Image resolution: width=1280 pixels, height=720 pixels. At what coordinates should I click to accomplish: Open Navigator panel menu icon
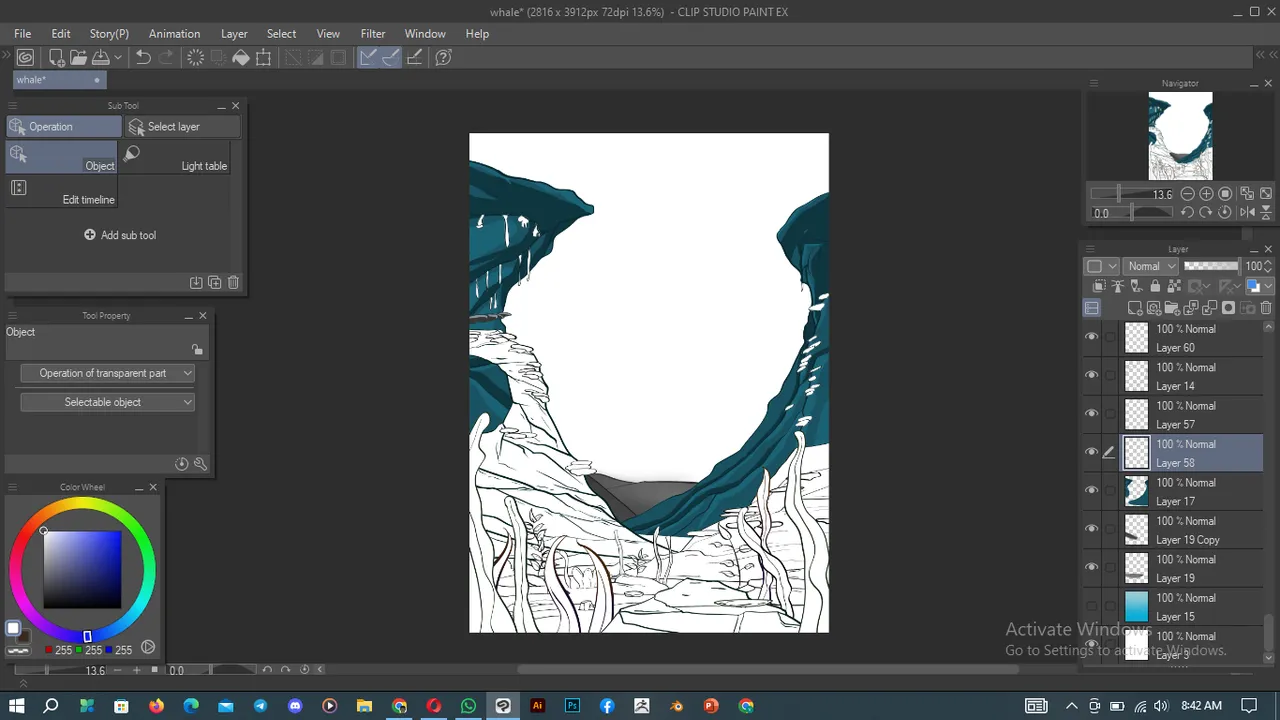tap(1093, 83)
